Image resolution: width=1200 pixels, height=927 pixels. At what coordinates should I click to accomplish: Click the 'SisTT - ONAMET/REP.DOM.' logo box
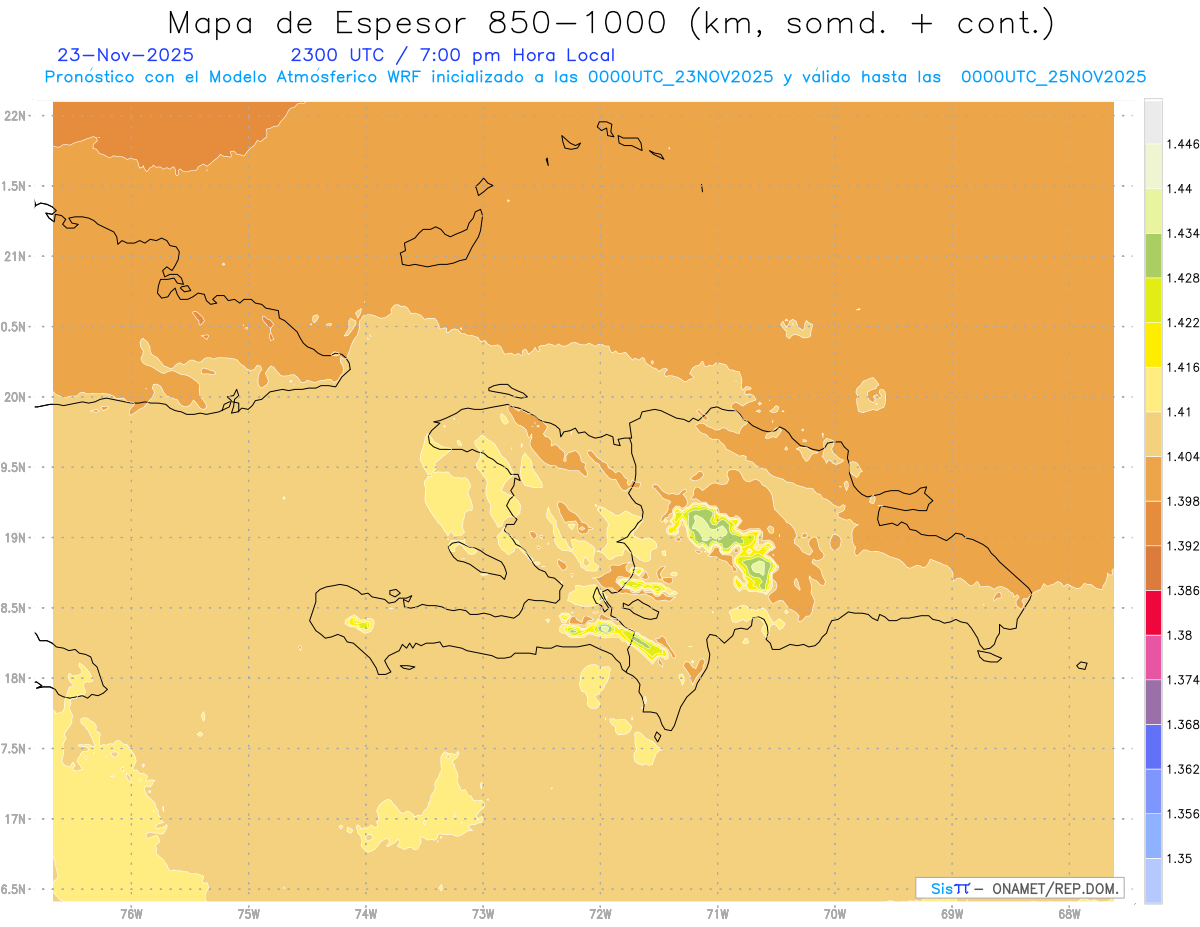[1020, 888]
